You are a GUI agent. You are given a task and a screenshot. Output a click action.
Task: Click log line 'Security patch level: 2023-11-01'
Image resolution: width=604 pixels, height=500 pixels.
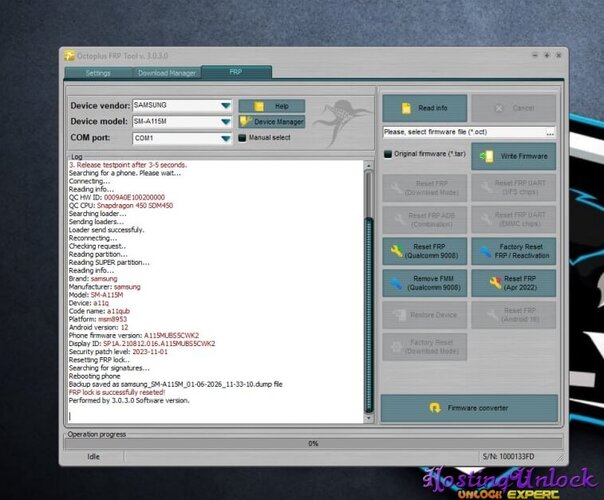(118, 352)
